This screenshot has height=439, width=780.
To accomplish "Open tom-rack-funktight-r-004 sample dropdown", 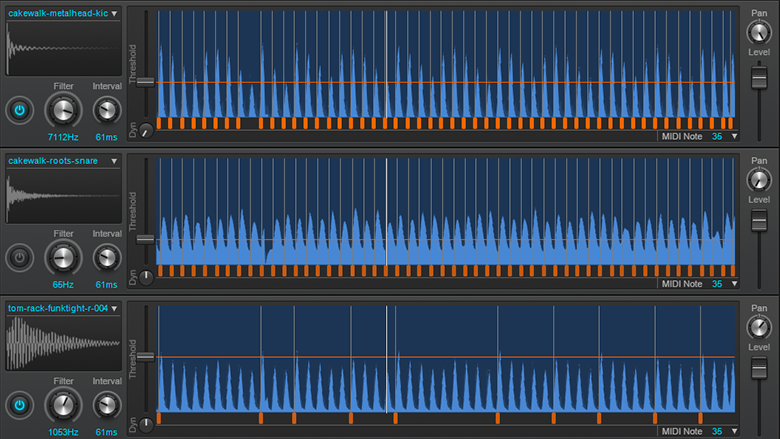I will pos(114,309).
